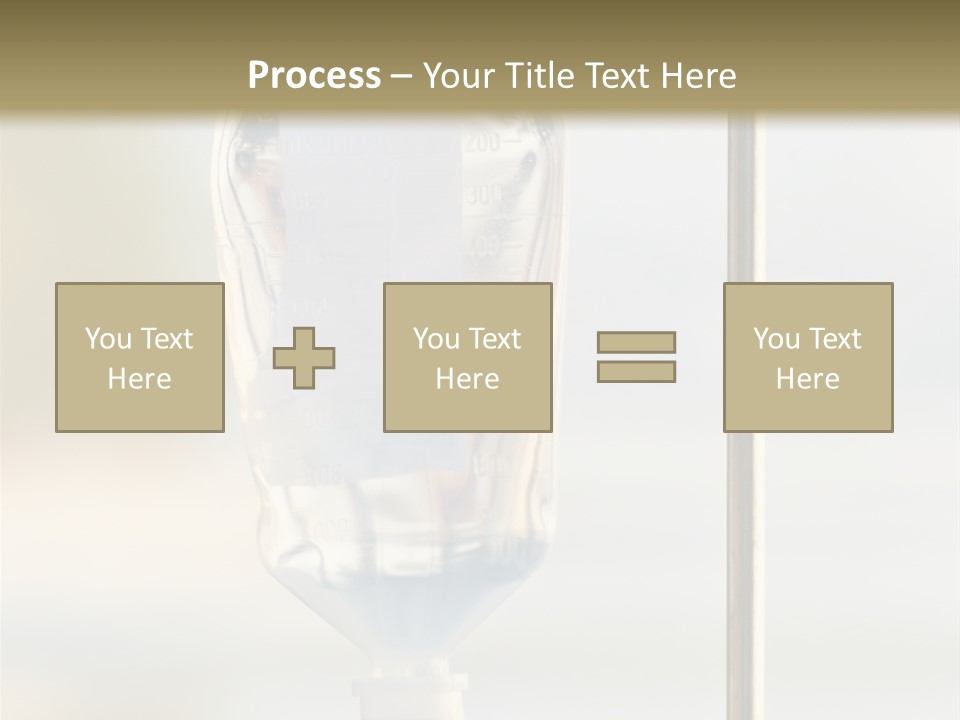Click the dash in the slide title
960x720 pixels.
click(402, 76)
